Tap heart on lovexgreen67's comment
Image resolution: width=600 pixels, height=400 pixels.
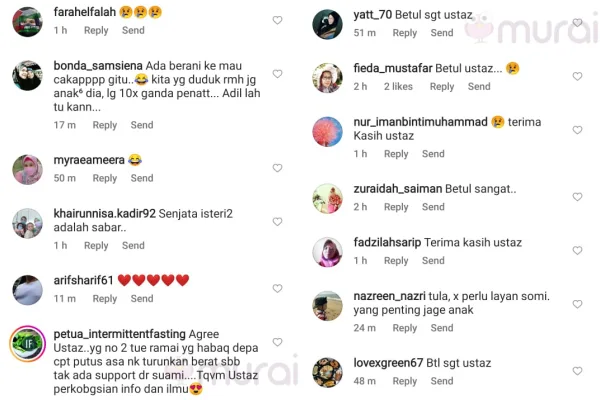click(577, 371)
